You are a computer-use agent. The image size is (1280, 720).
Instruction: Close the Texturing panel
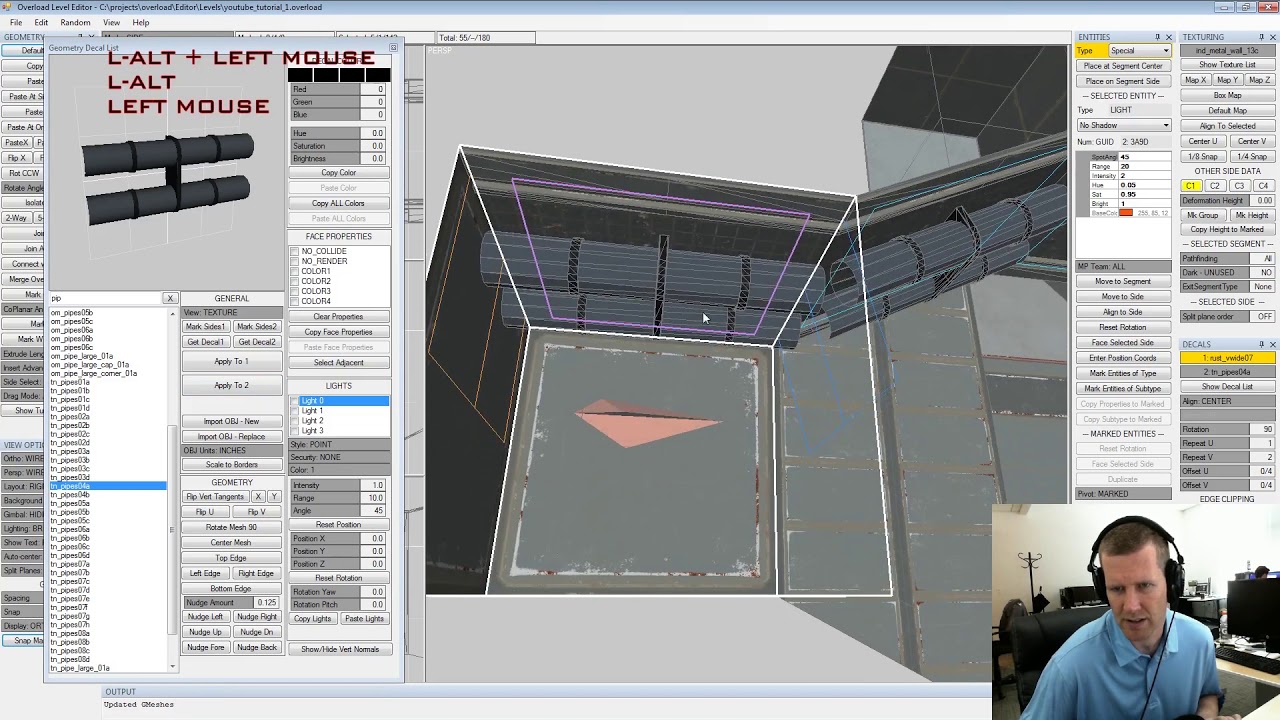point(1272,38)
